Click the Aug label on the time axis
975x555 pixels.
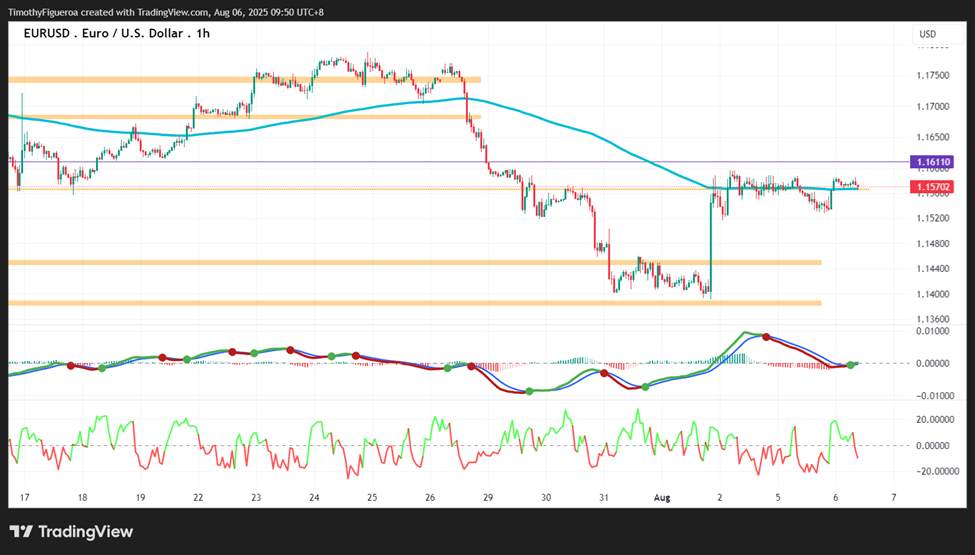[x=661, y=498]
